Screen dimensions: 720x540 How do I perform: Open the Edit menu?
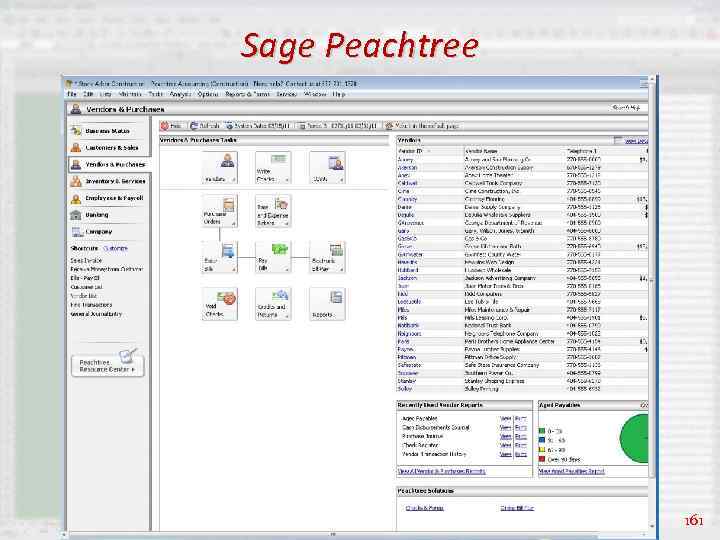click(88, 94)
